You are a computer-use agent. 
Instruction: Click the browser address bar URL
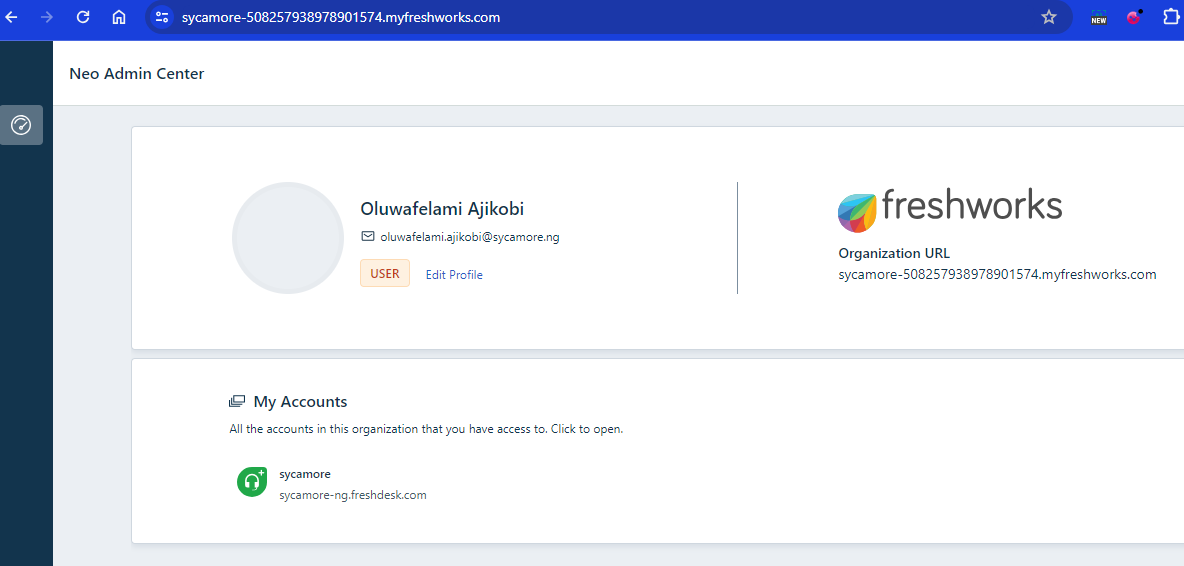(341, 17)
